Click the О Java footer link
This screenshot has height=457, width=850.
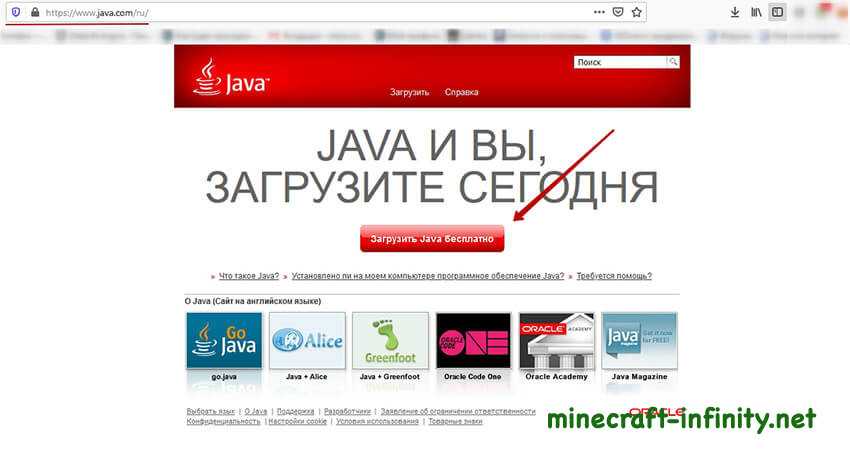[256, 411]
